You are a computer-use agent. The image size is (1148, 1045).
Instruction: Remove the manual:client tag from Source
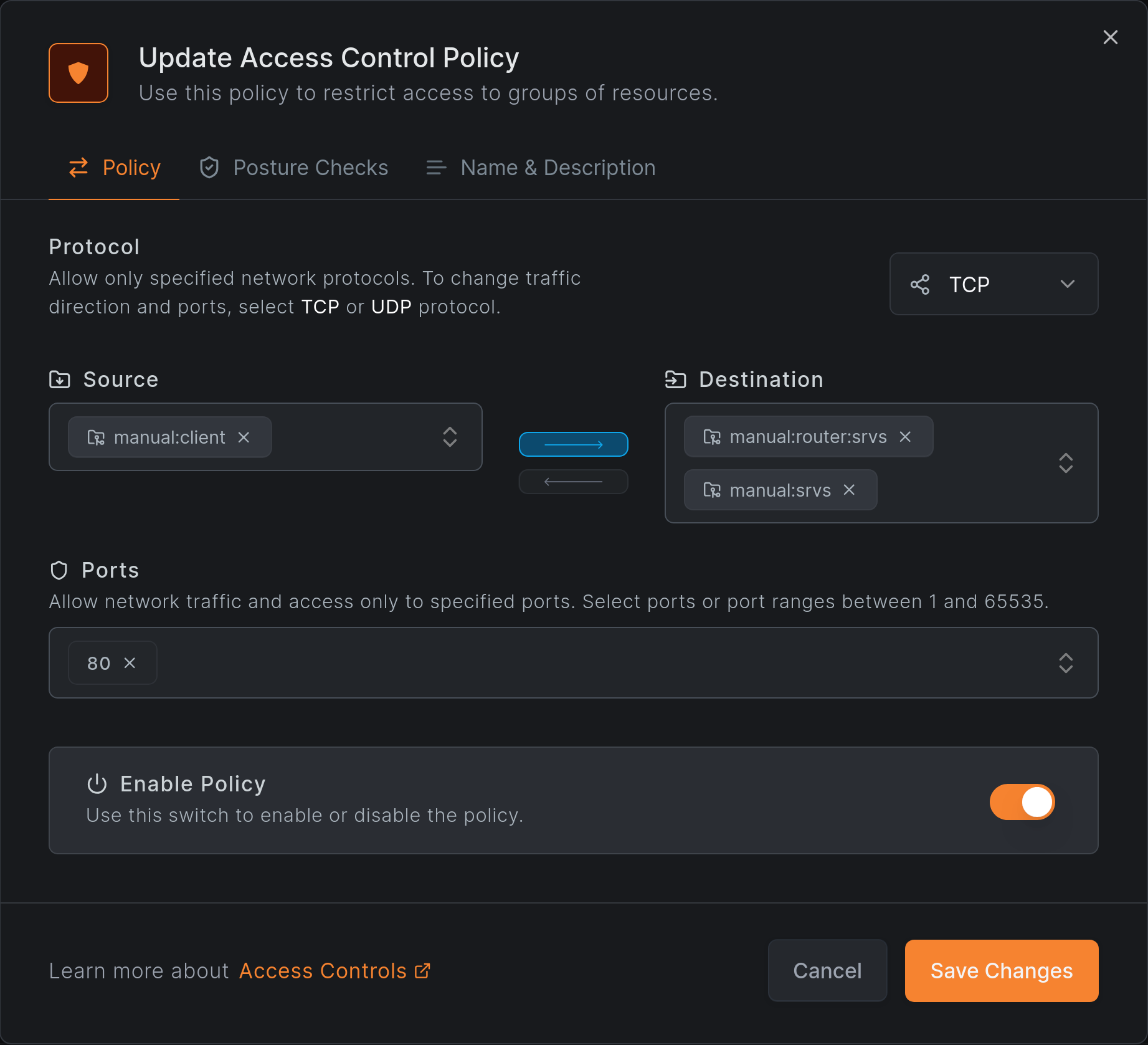244,437
